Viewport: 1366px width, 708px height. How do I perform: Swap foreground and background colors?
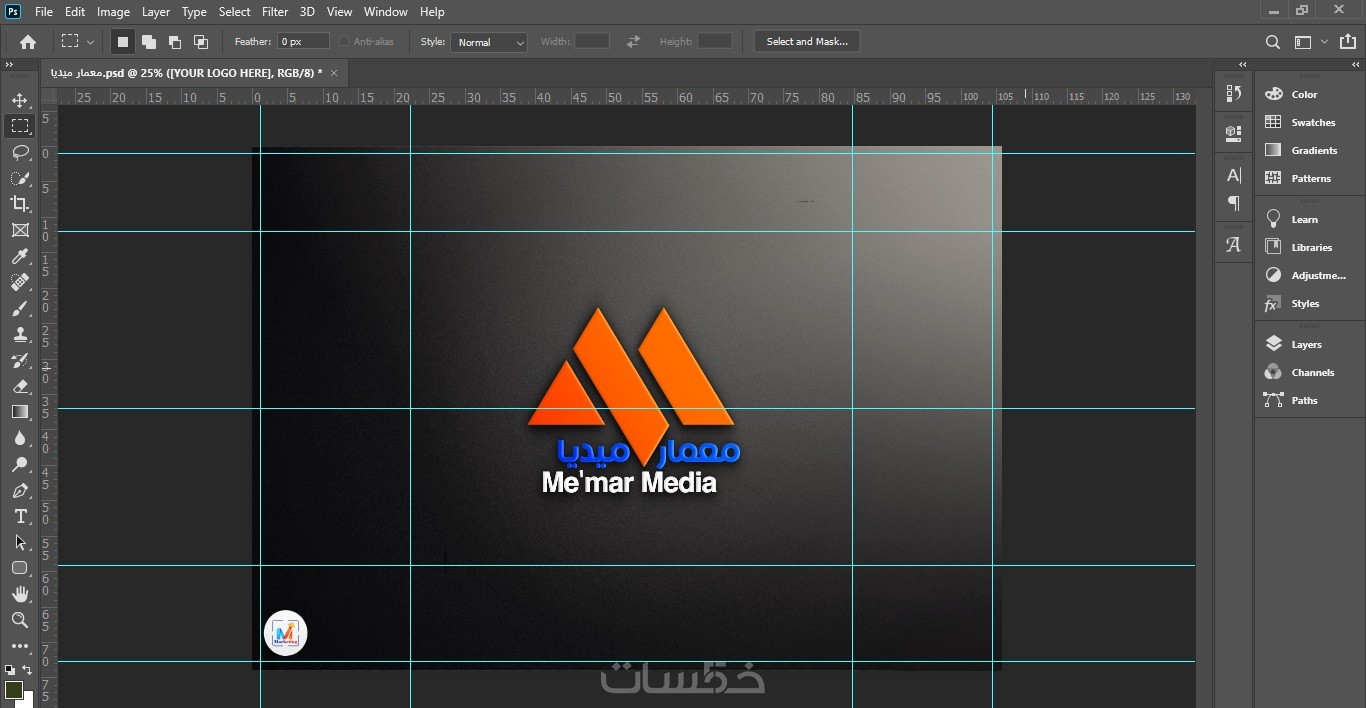click(27, 670)
